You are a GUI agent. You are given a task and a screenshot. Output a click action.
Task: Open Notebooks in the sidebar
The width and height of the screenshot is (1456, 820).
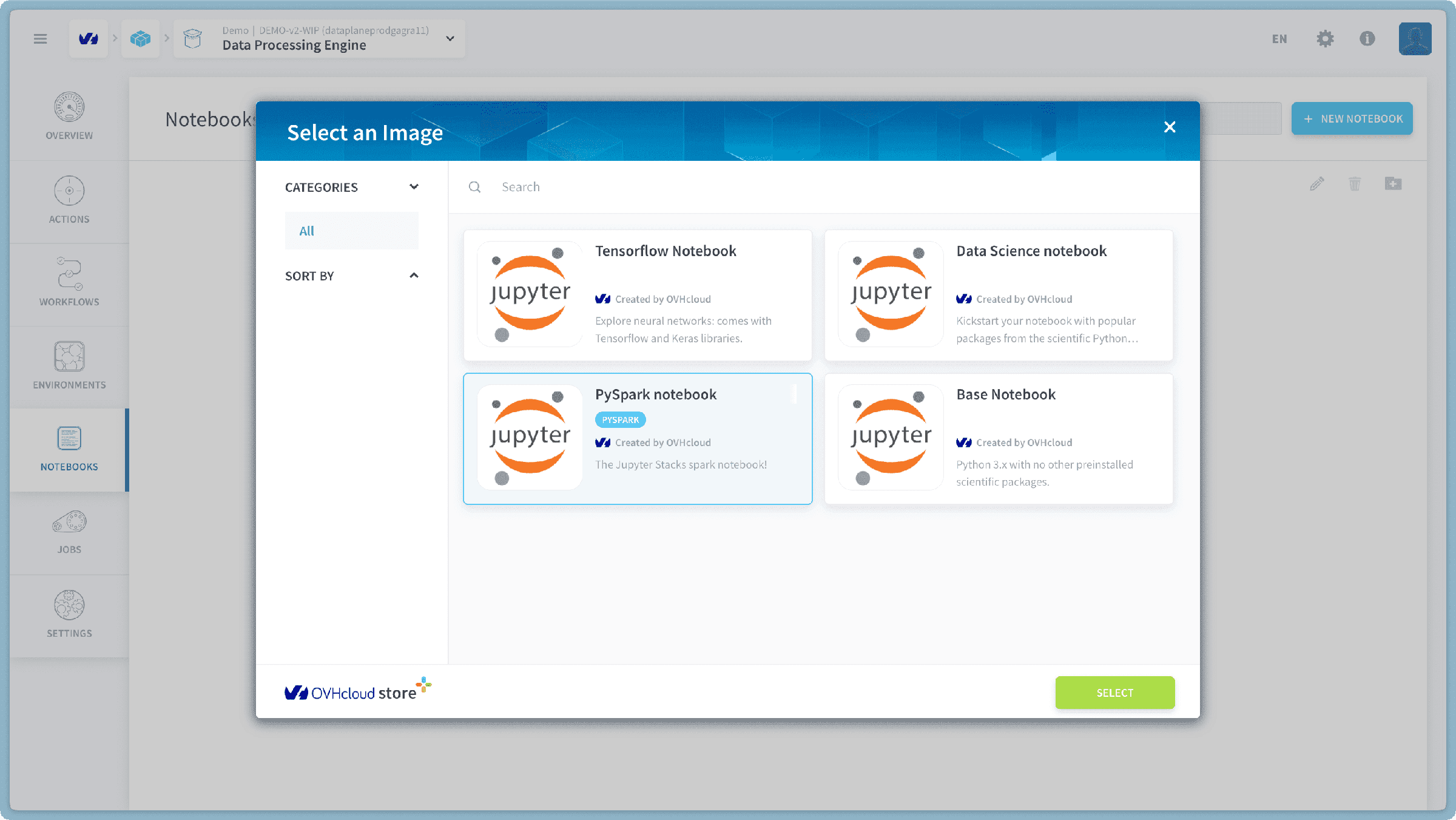click(x=69, y=450)
